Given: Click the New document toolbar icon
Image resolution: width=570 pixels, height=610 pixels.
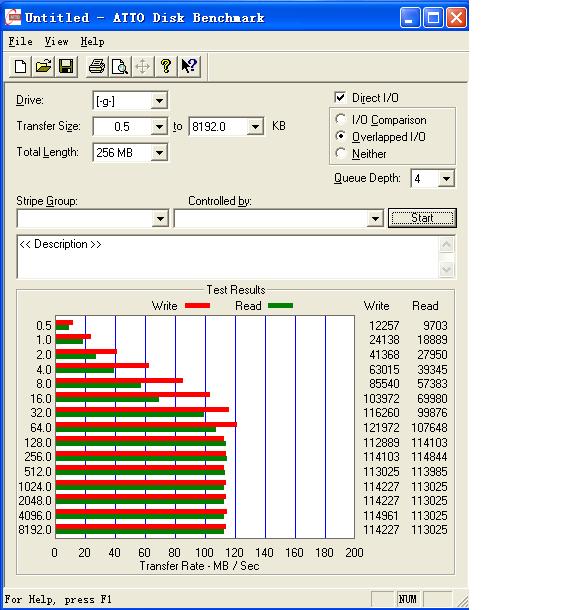Looking at the screenshot, I should point(20,67).
